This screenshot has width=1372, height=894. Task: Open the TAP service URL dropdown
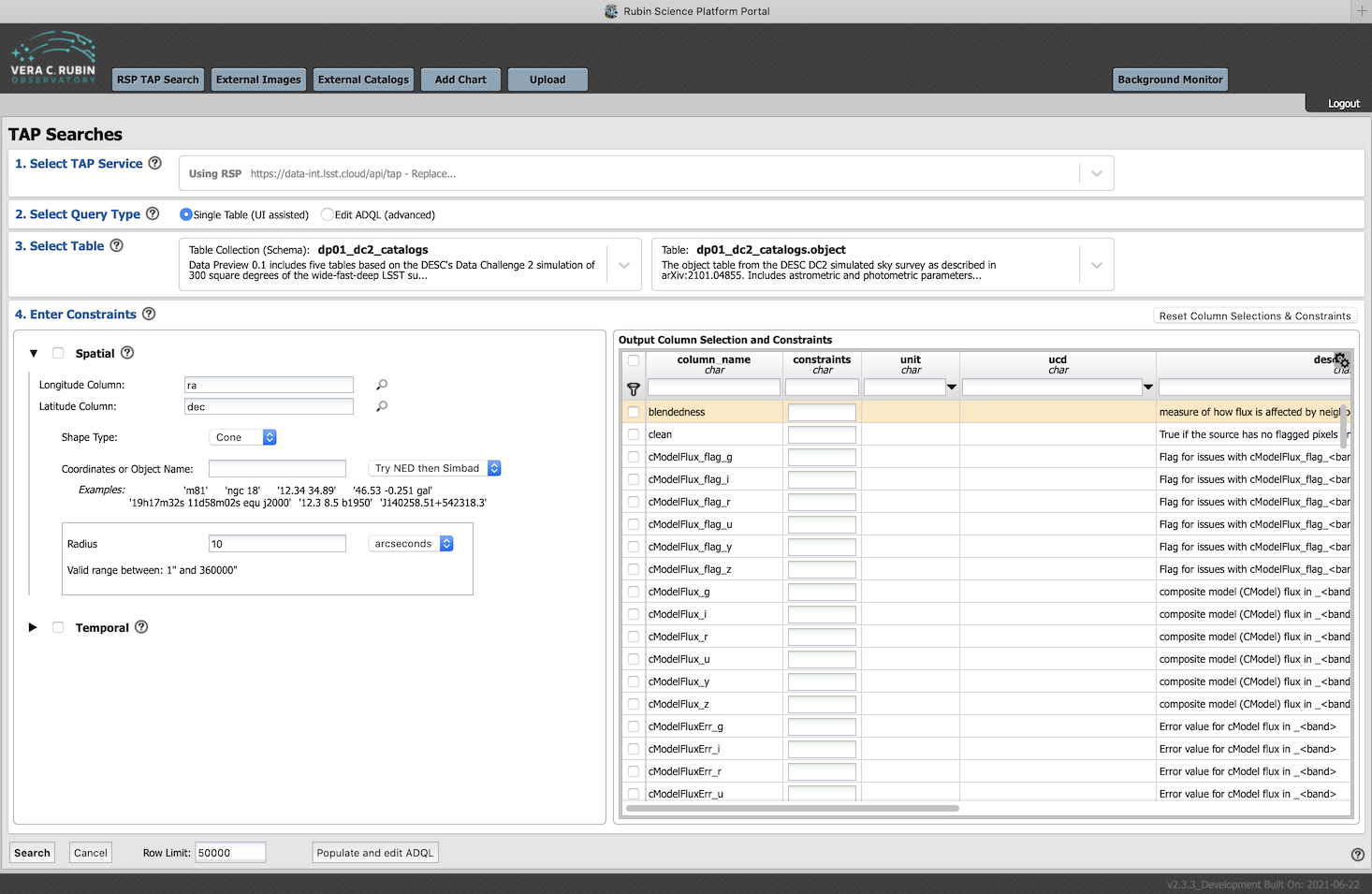(x=1097, y=173)
